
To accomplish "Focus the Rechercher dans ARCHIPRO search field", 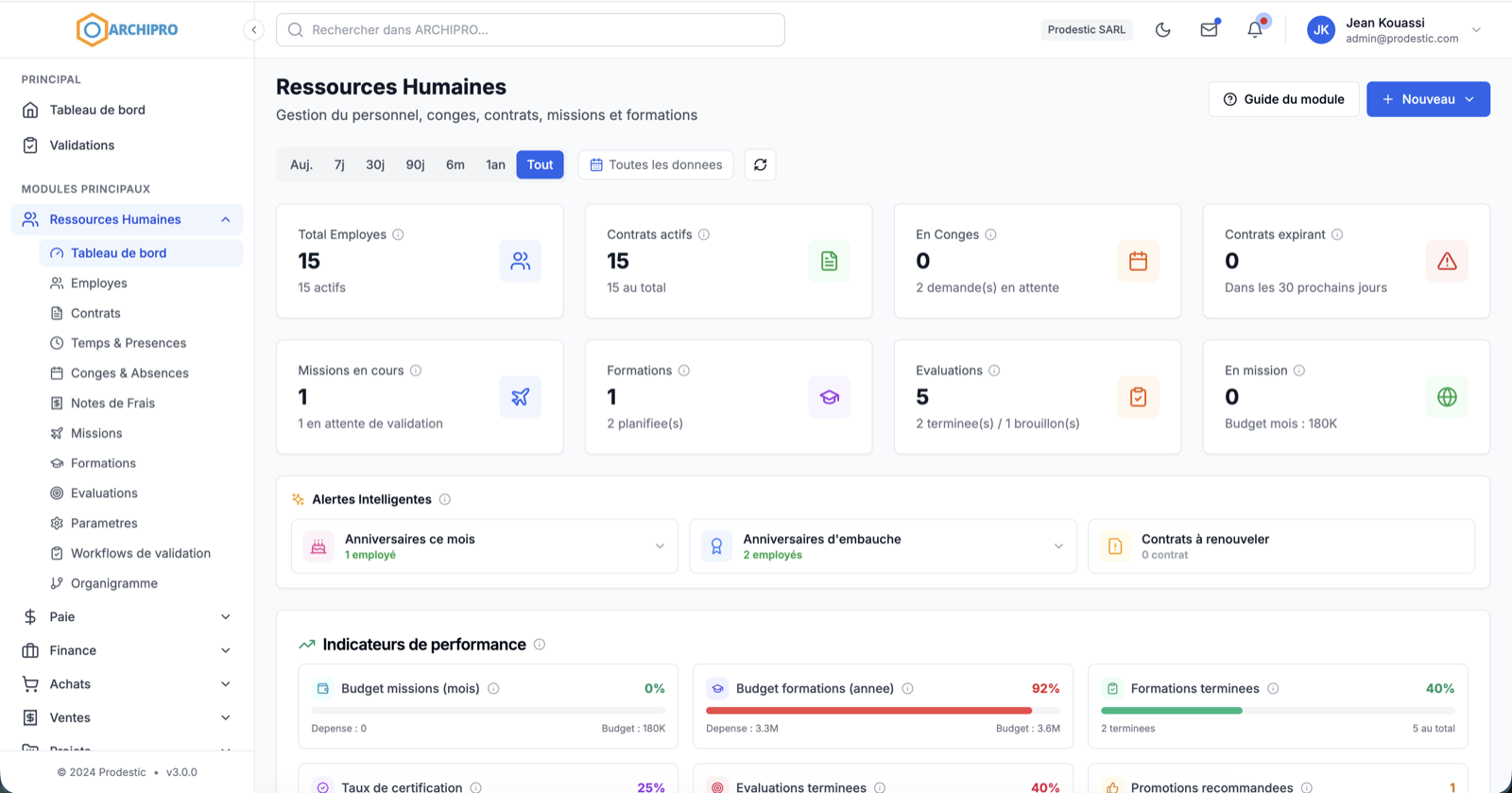I will [530, 30].
